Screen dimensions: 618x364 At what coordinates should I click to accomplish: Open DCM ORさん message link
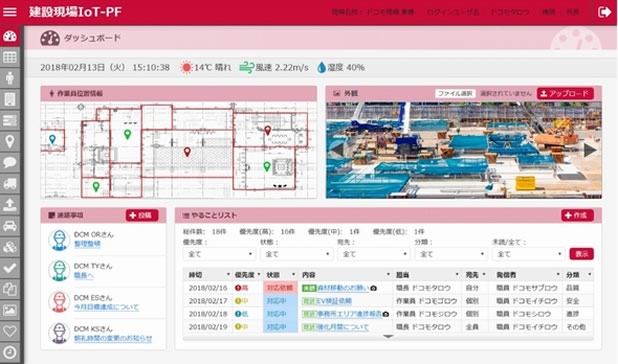tap(87, 244)
